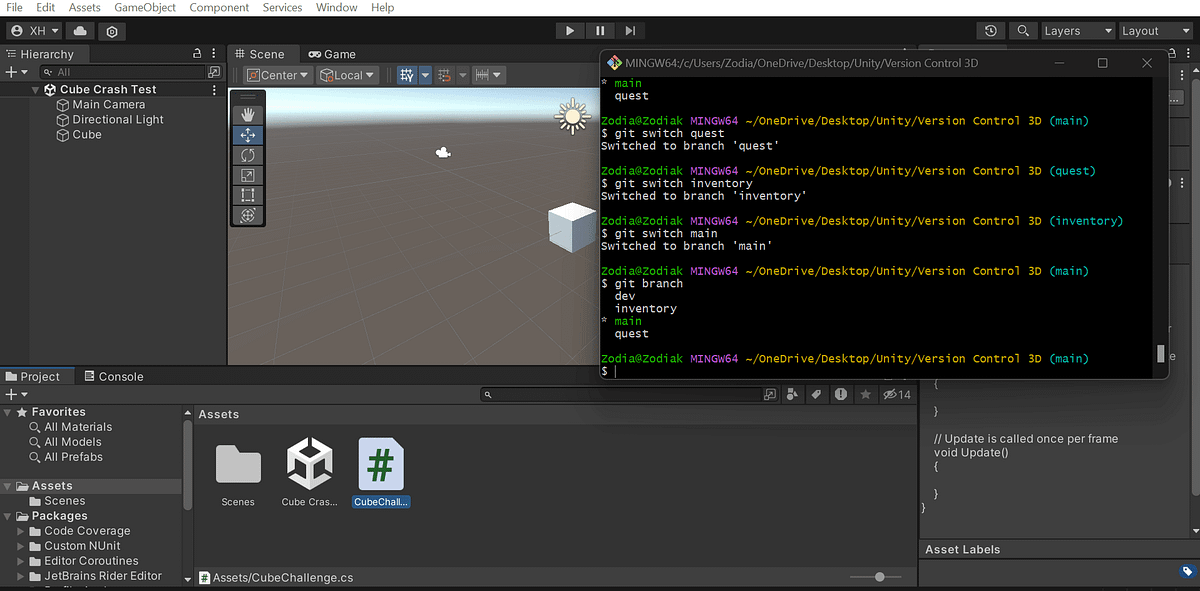
Task: Click Search by Type icon in Project
Action: [x=794, y=395]
